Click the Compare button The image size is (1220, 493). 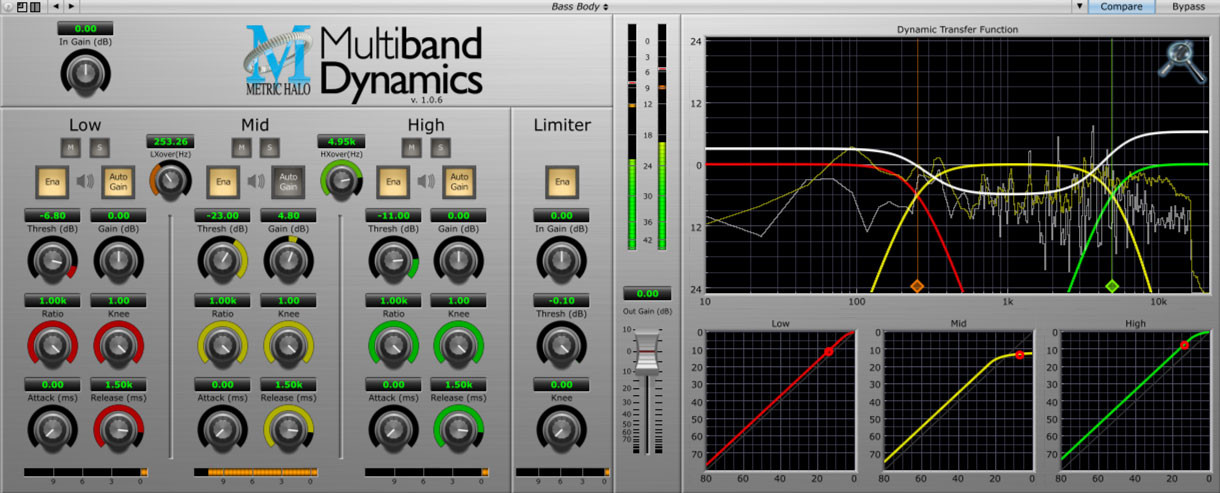1121,7
